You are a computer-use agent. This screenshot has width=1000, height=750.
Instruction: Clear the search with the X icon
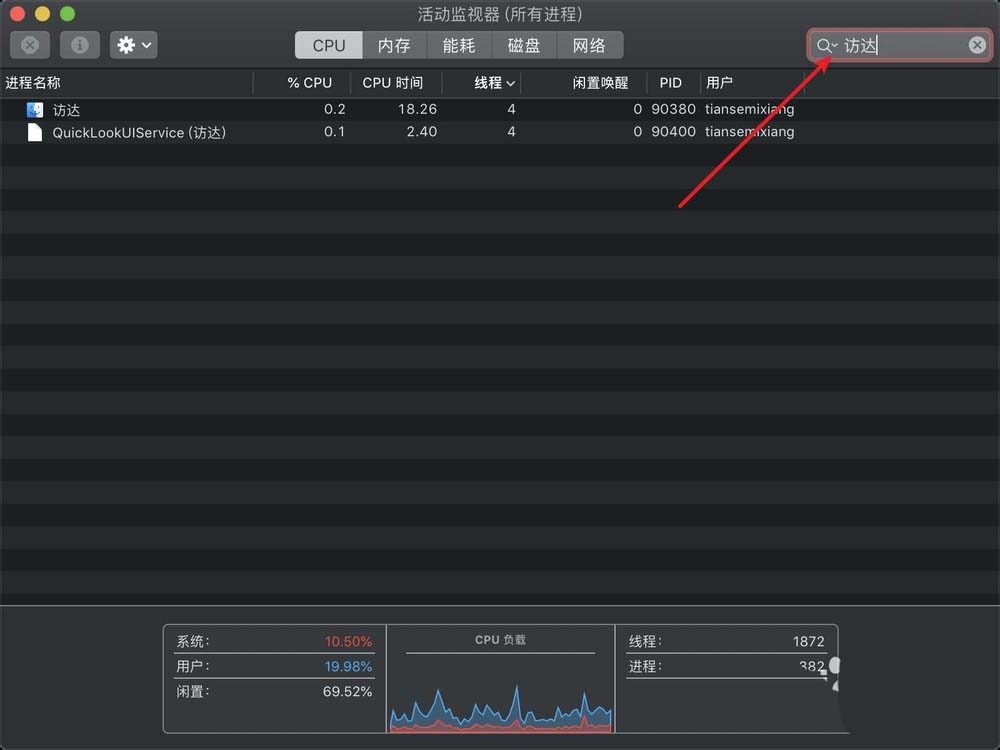[x=977, y=45]
